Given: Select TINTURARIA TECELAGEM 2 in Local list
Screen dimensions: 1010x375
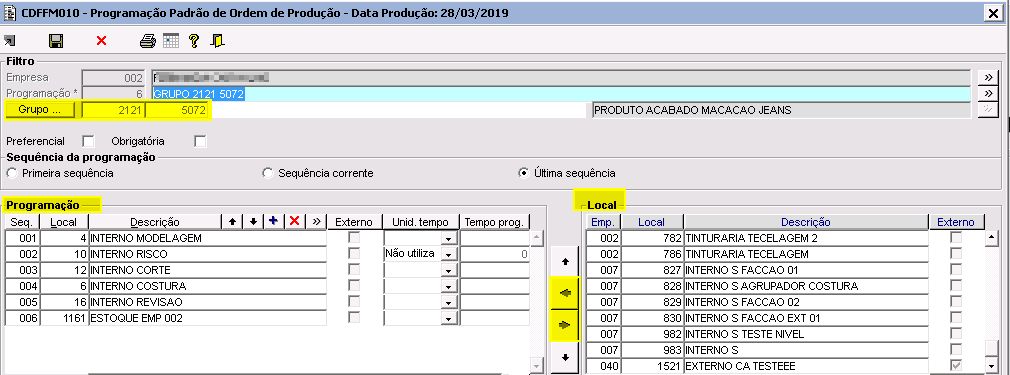Looking at the screenshot, I should 806,238.
